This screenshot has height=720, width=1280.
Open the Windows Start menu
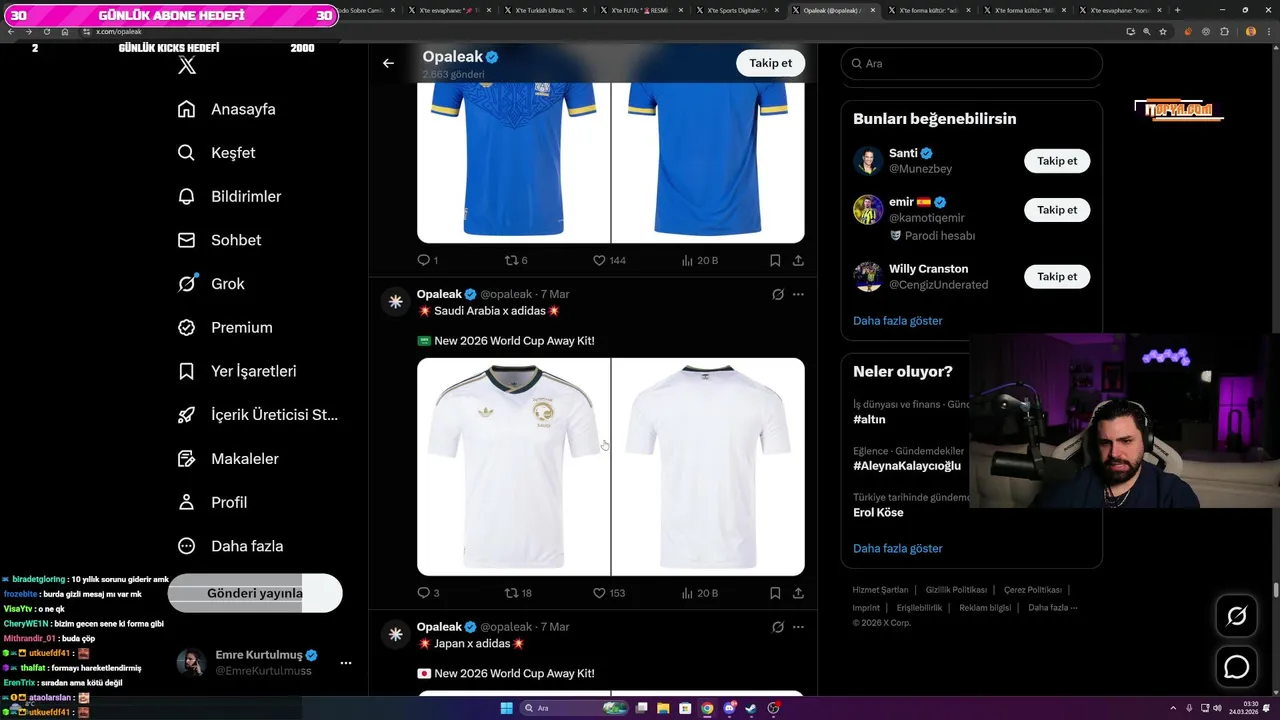tap(506, 708)
